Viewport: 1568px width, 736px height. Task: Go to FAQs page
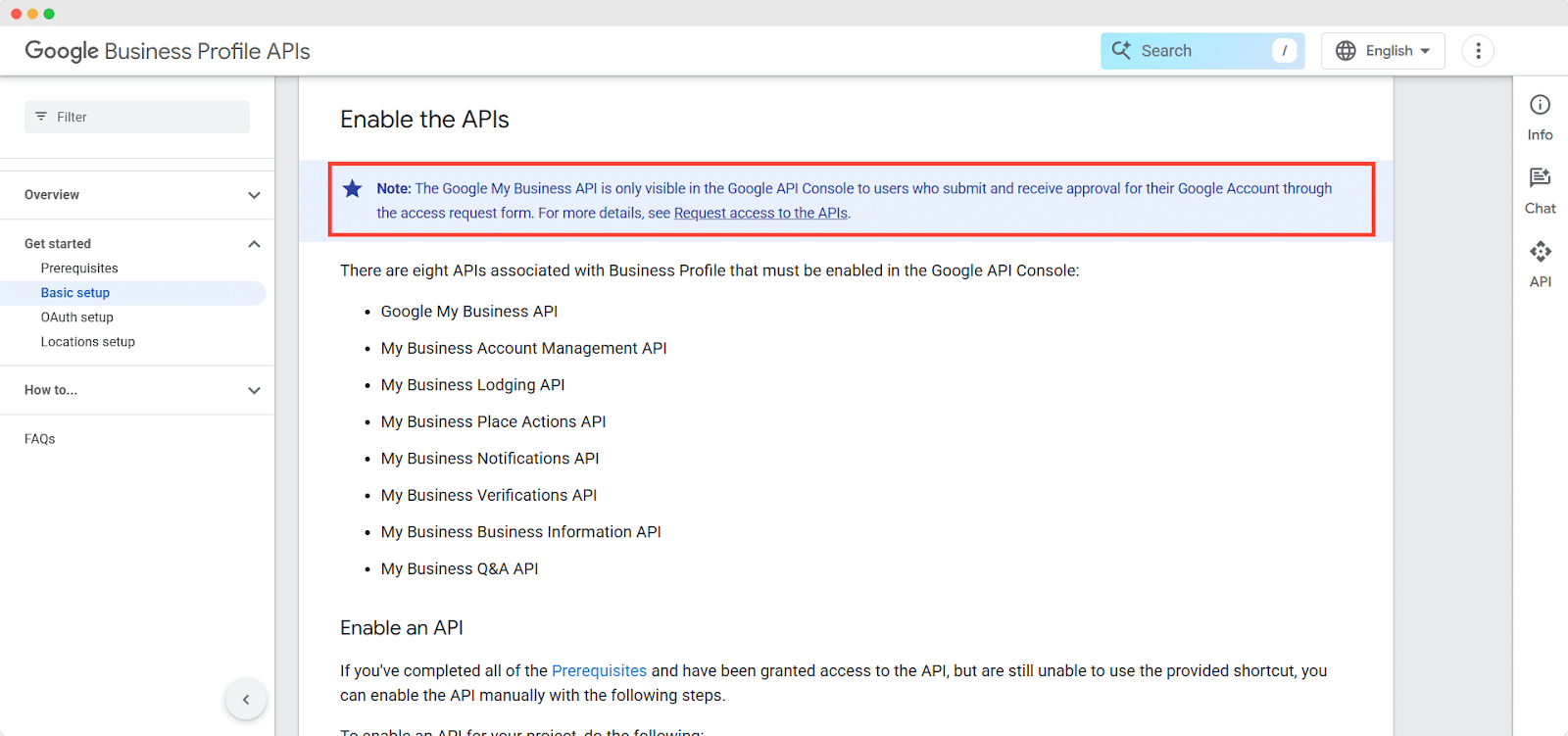[x=40, y=439]
